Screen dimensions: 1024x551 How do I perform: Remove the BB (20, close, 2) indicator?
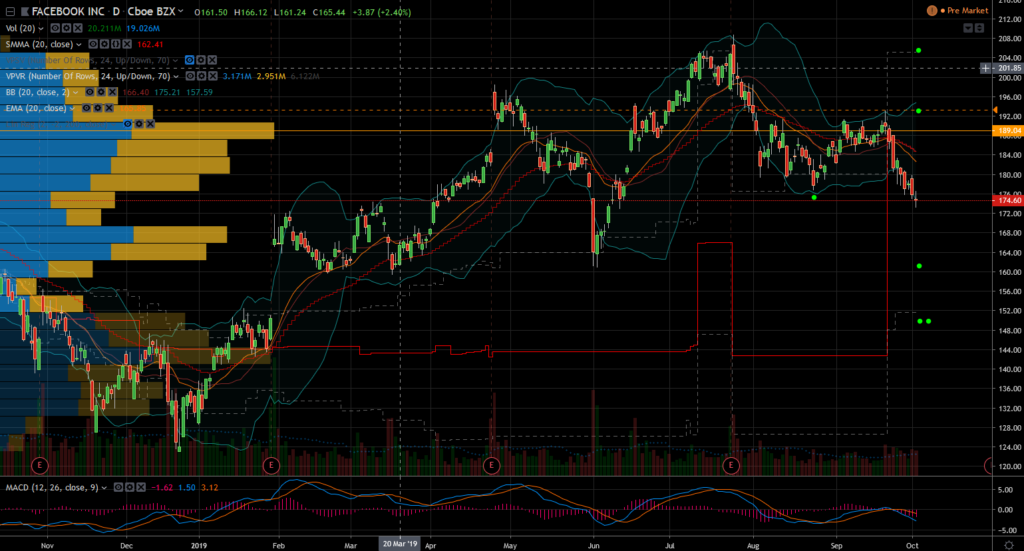coord(112,92)
